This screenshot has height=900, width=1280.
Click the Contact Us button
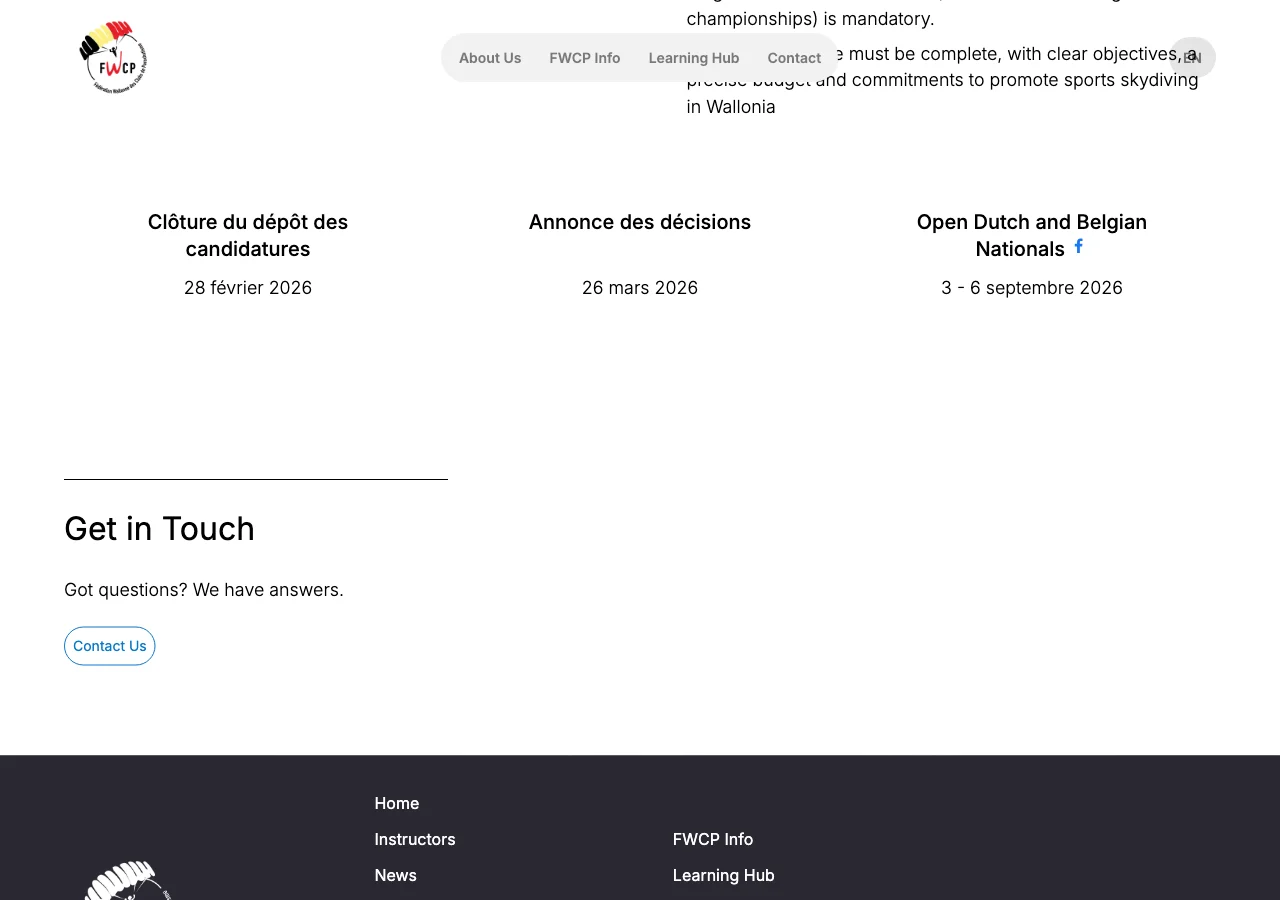(110, 646)
